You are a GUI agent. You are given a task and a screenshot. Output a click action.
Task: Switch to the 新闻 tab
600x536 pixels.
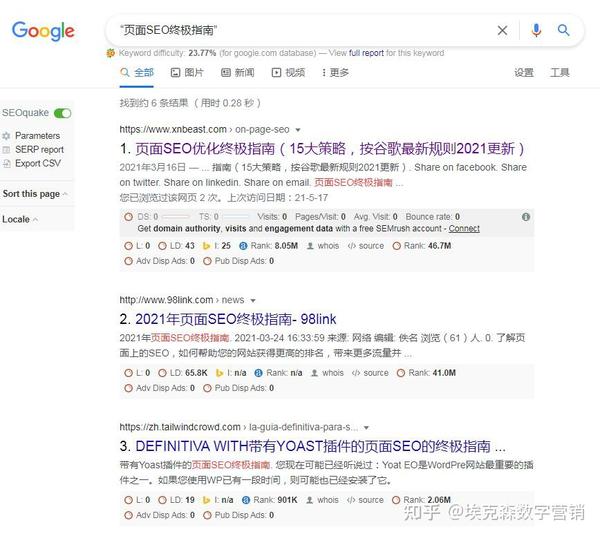pos(237,72)
